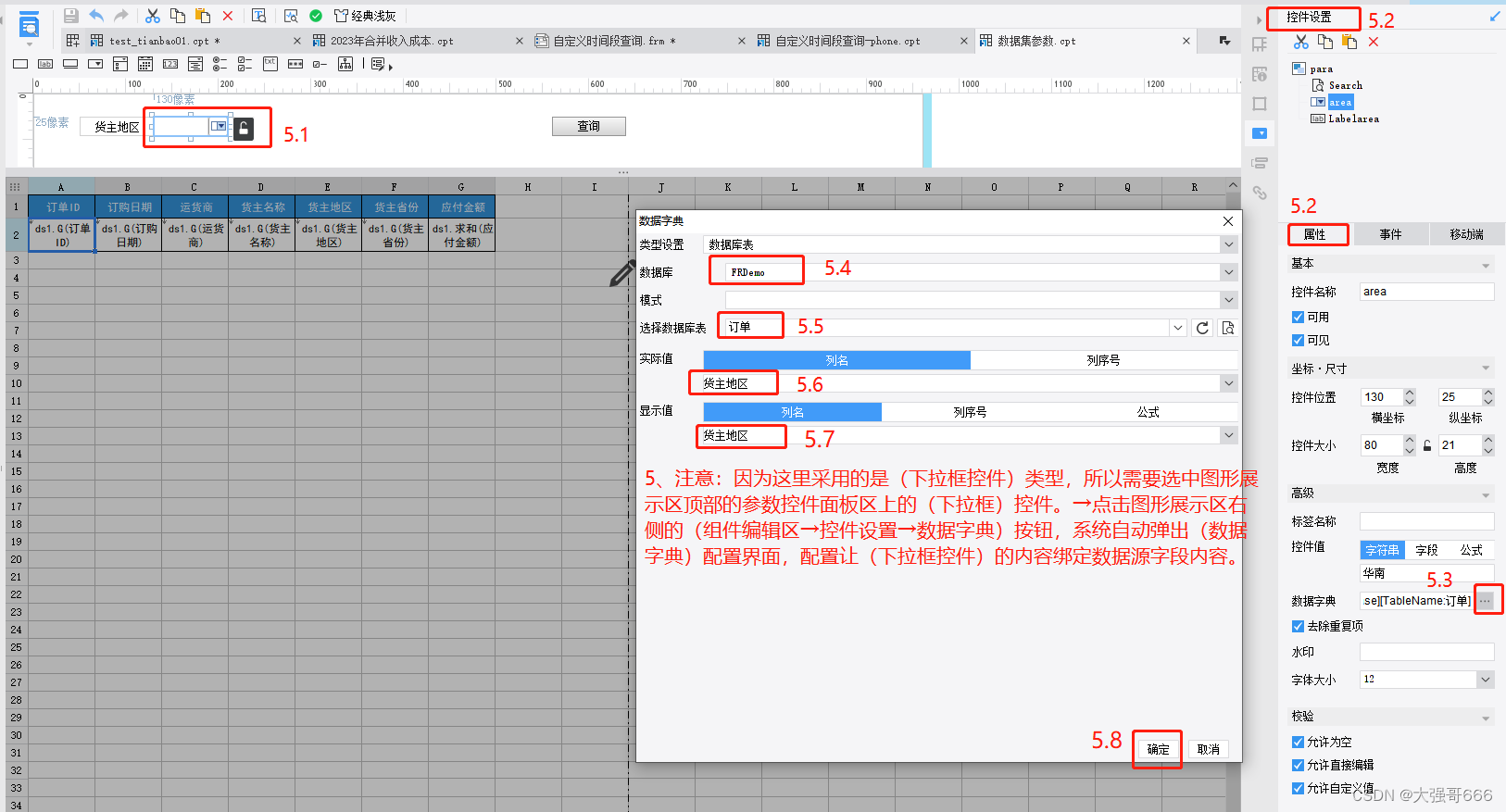
Task: Toggle aspect ratio lock between 宽度 and 高度
Action: [1427, 445]
